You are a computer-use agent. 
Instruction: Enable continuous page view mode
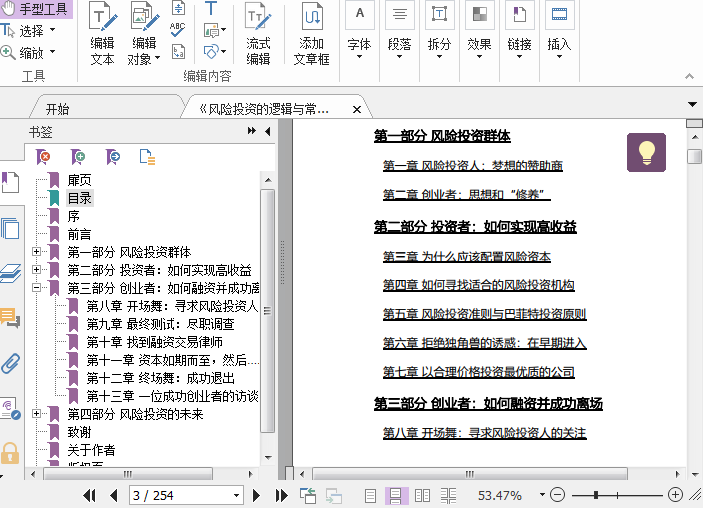tap(395, 495)
